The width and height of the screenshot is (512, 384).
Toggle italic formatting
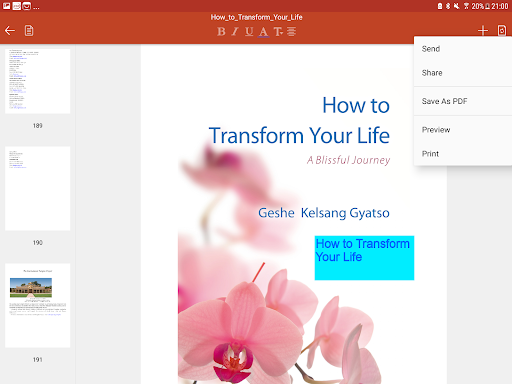[235, 31]
